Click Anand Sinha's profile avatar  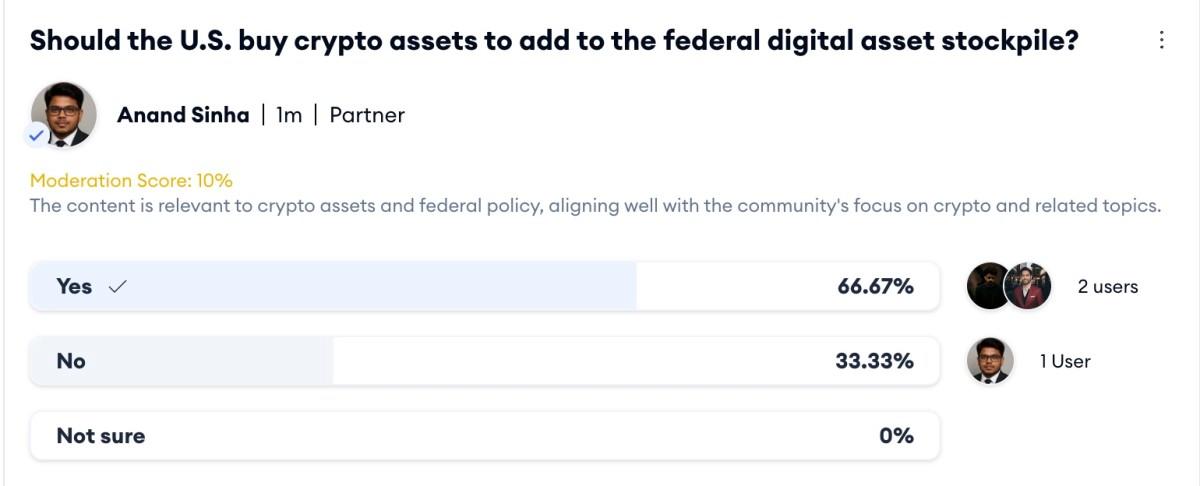(x=64, y=115)
